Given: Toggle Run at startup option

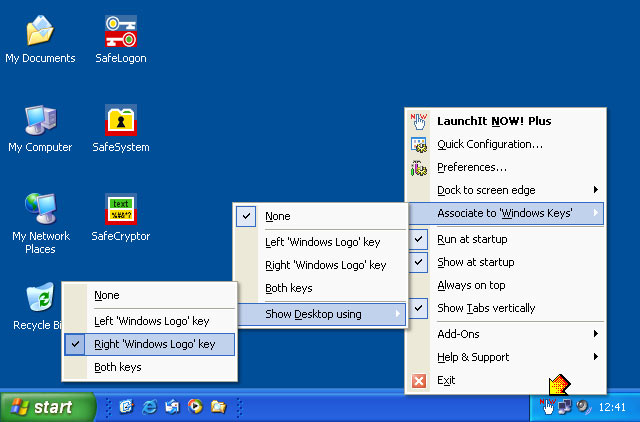Looking at the screenshot, I should coord(505,239).
